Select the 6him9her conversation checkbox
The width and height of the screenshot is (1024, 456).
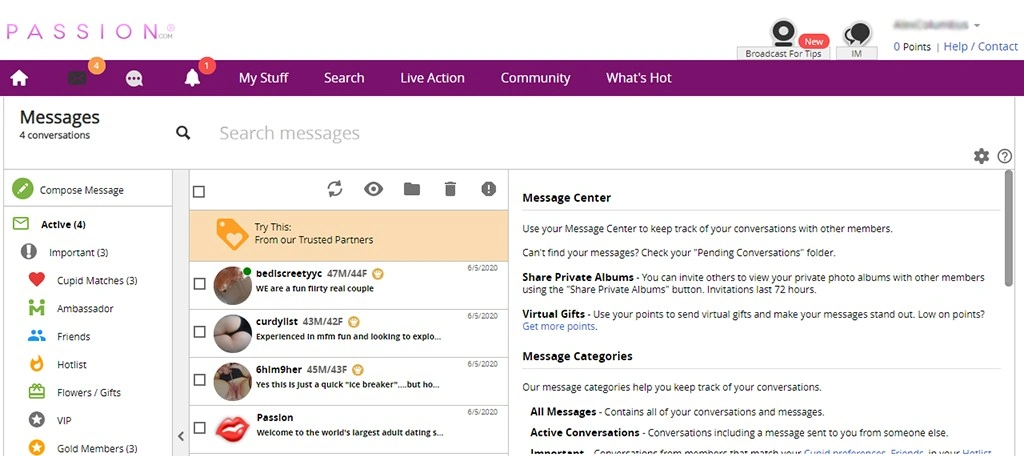(200, 380)
